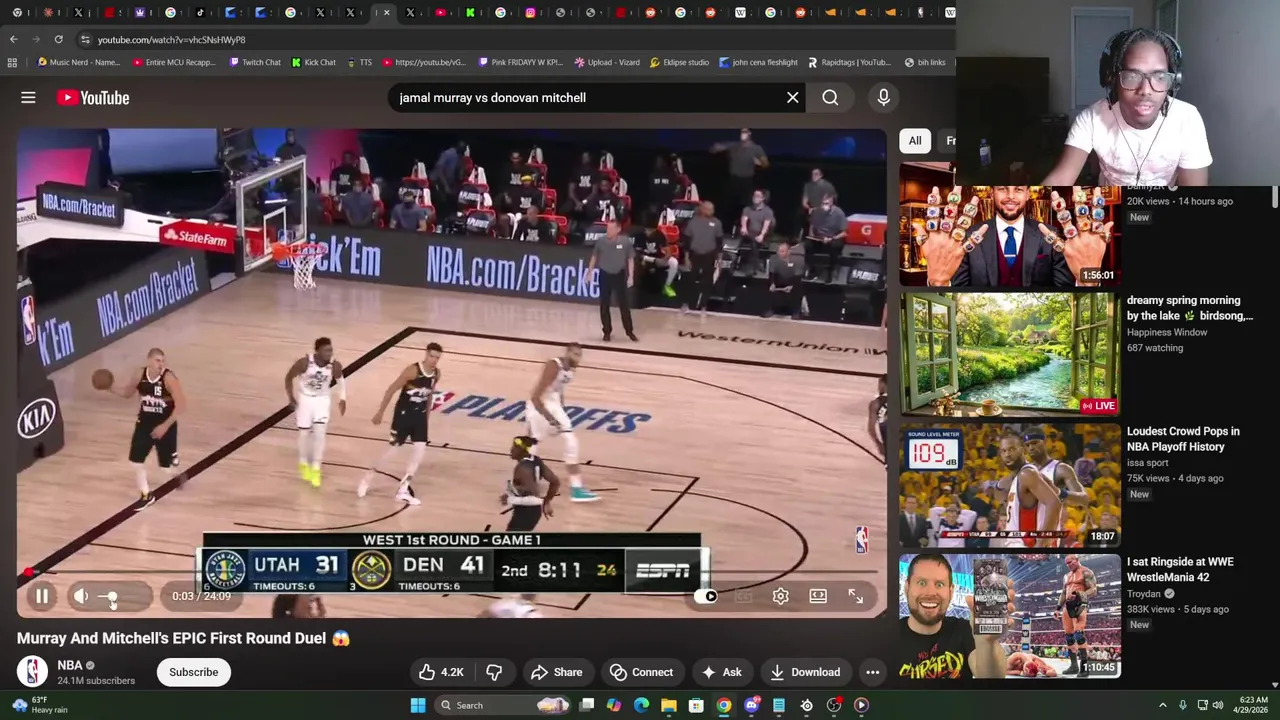
Task: Mute the video with the speaker icon
Action: point(81,596)
